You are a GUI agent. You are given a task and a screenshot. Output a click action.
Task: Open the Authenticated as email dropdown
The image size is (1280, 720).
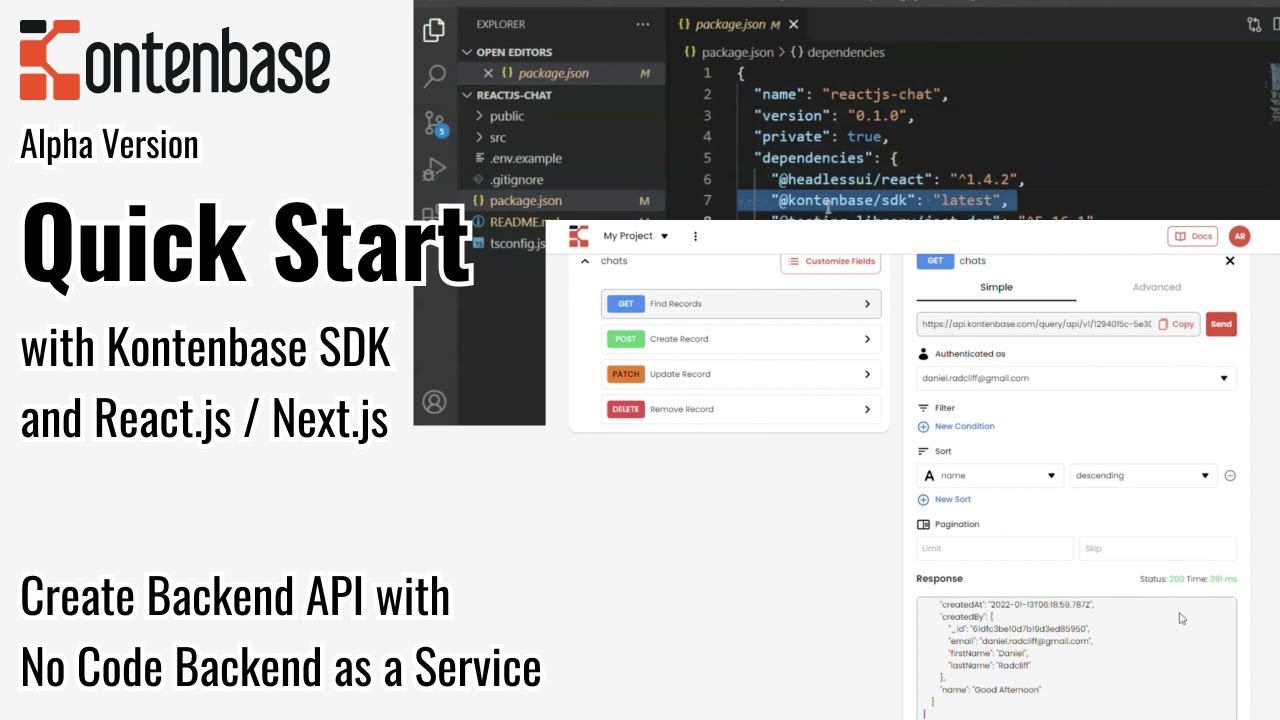click(1076, 378)
